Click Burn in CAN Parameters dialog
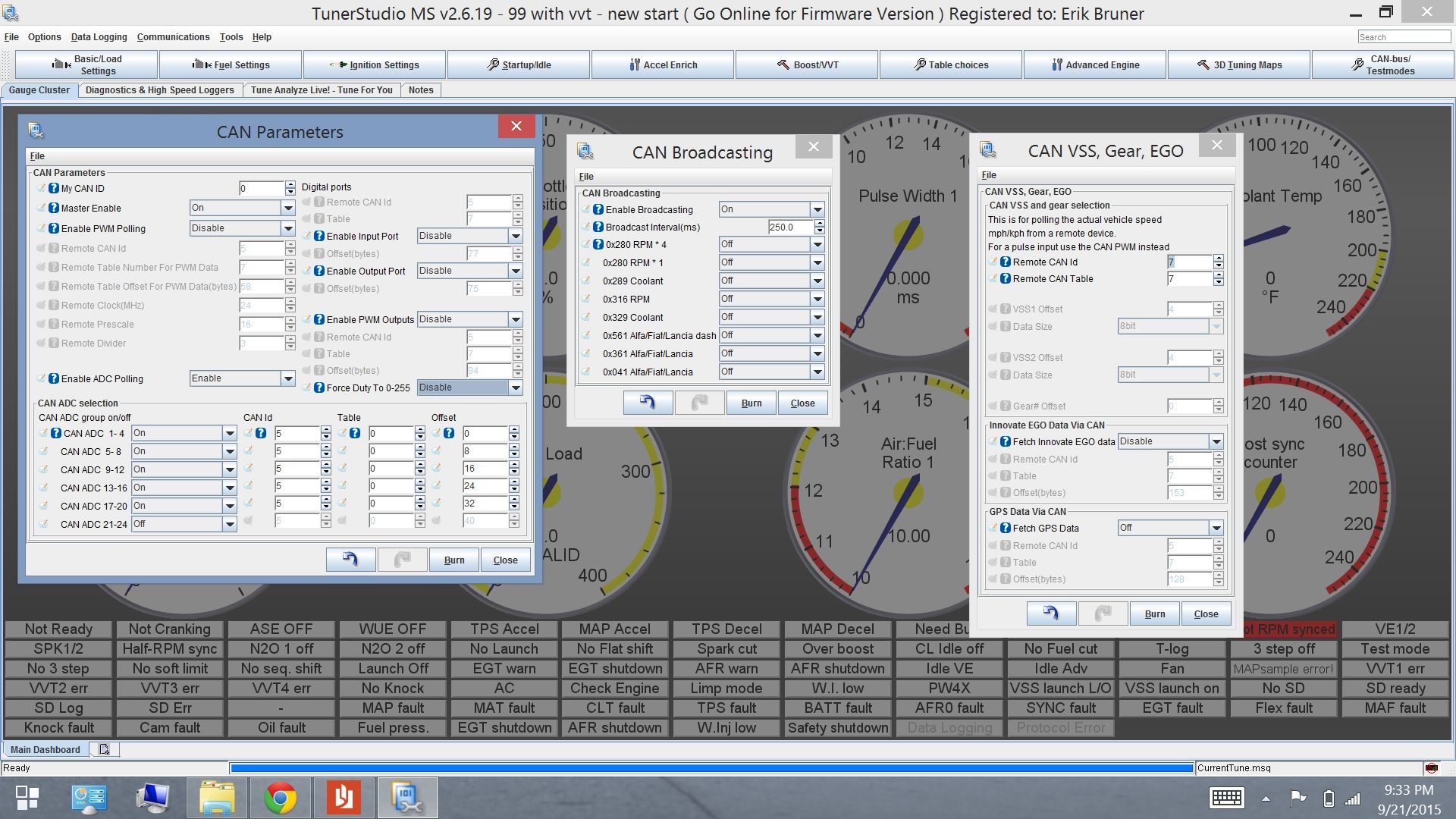This screenshot has height=819, width=1456. tap(454, 560)
